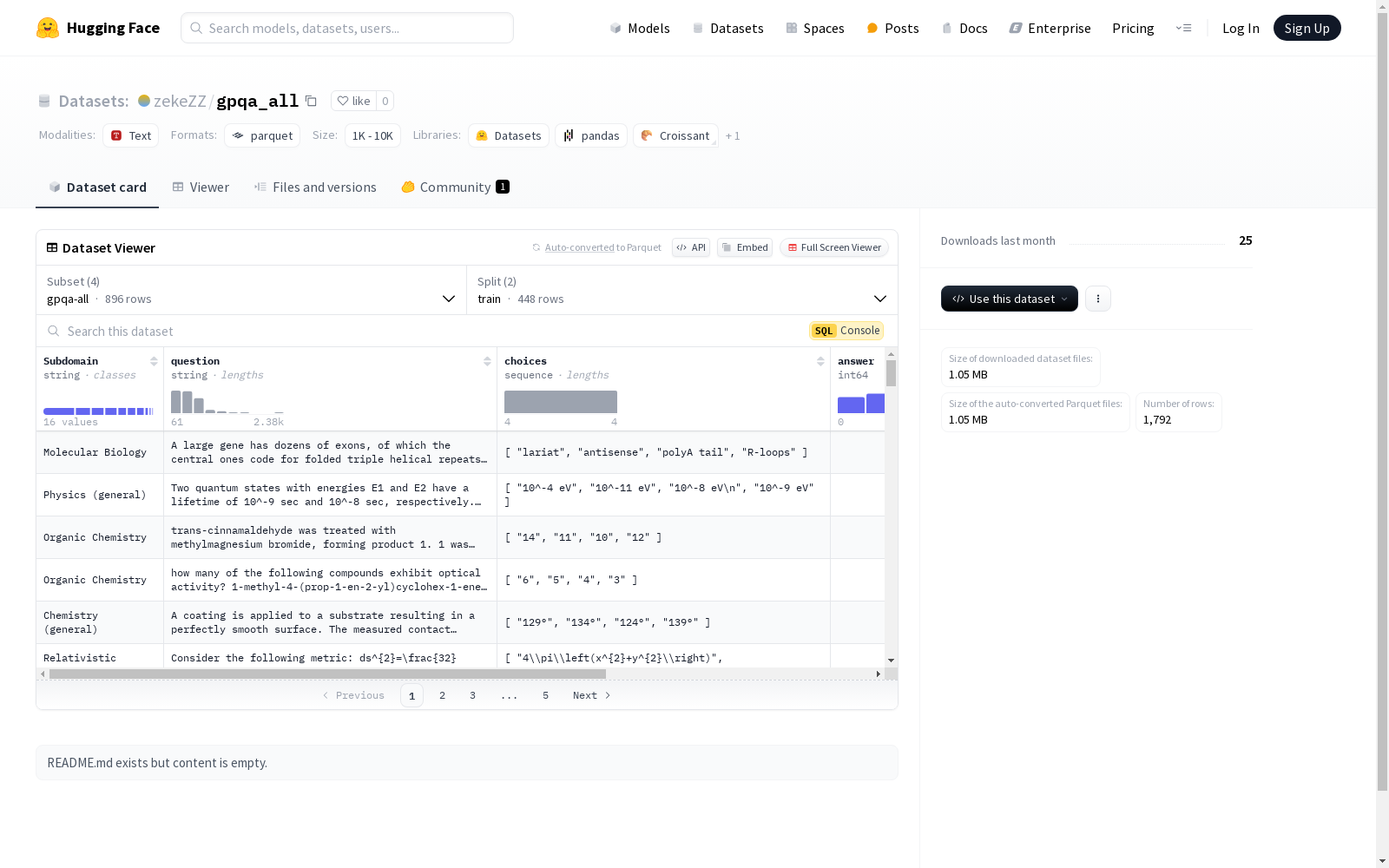Image resolution: width=1389 pixels, height=868 pixels.
Task: Select the Croissant library tag
Action: (x=675, y=135)
